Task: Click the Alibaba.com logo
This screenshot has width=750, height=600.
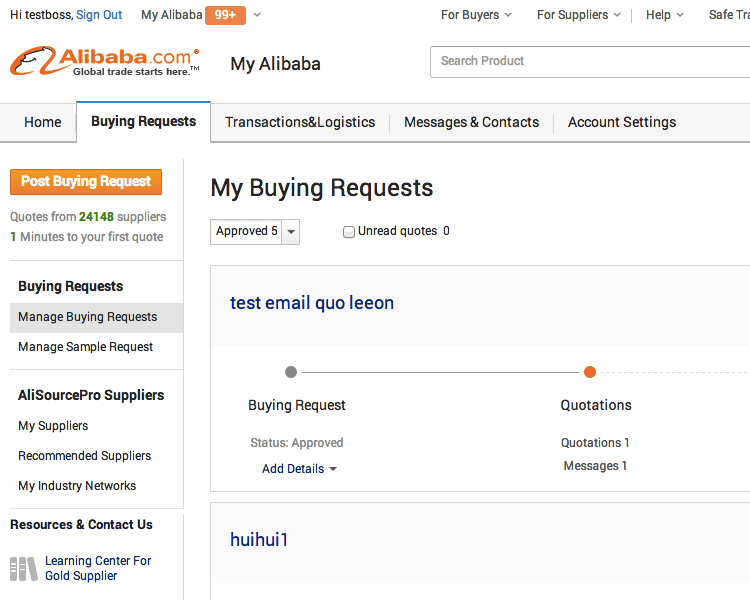Action: (x=105, y=61)
